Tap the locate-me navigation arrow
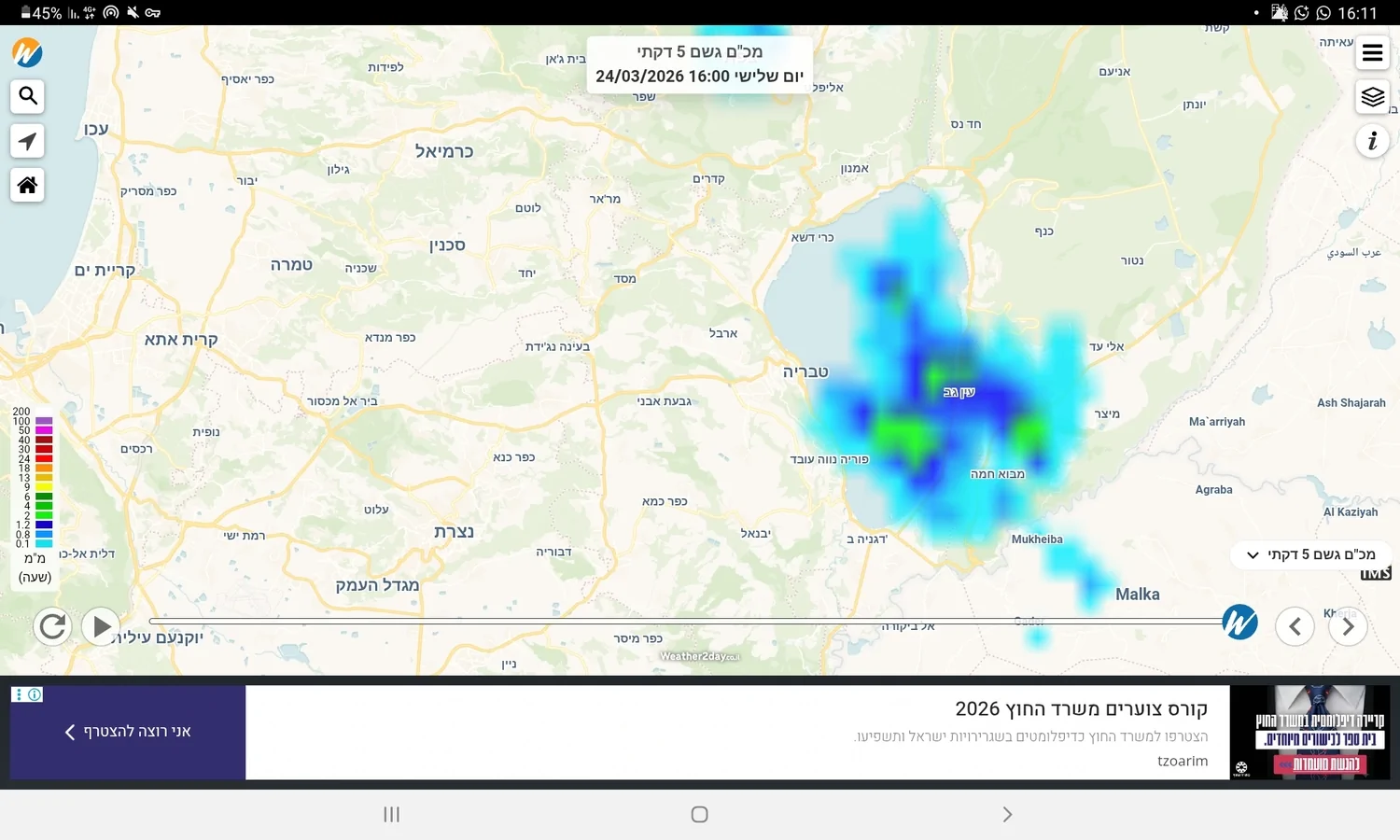Screen dimensions: 1400x840 click(x=28, y=141)
